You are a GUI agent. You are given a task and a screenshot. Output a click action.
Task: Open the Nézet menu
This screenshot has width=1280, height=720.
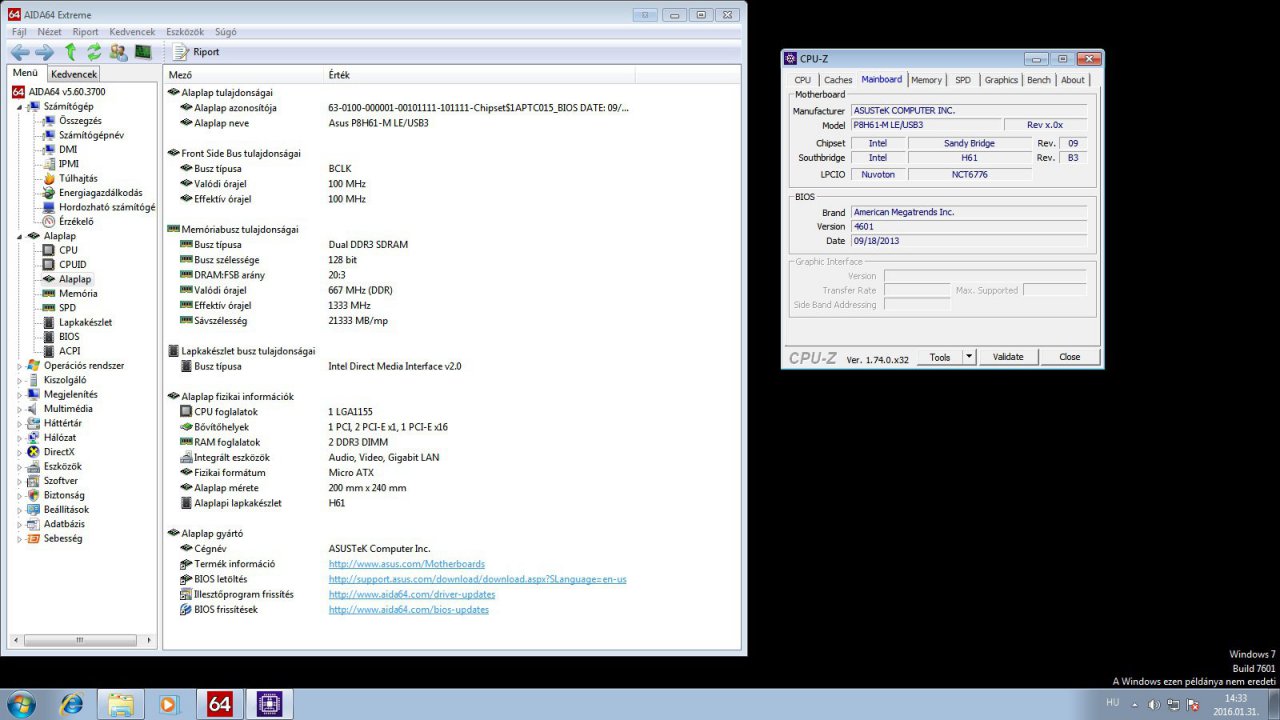[x=50, y=32]
